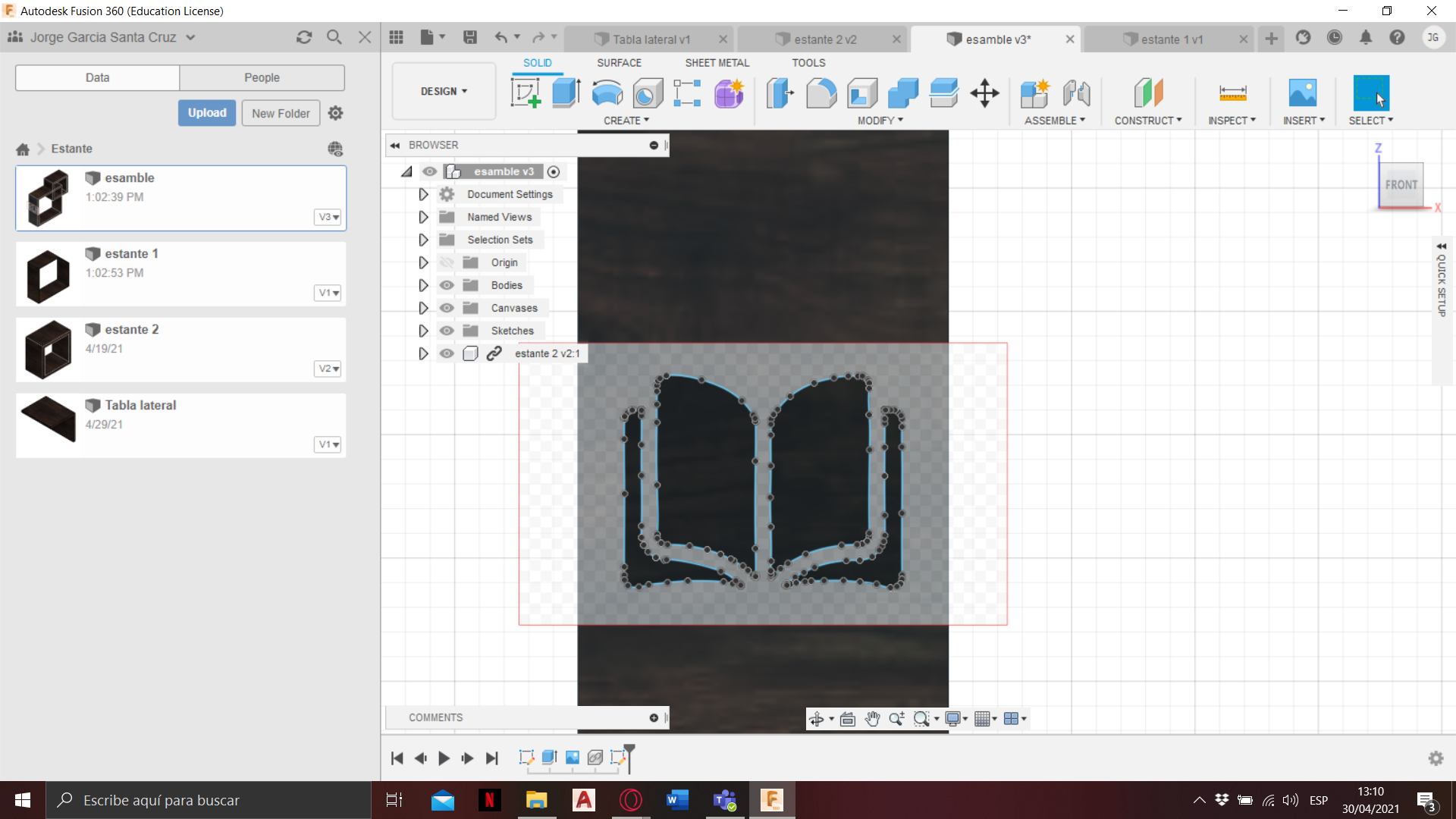
Task: Select the Inspect Measure icon
Action: [x=1232, y=93]
